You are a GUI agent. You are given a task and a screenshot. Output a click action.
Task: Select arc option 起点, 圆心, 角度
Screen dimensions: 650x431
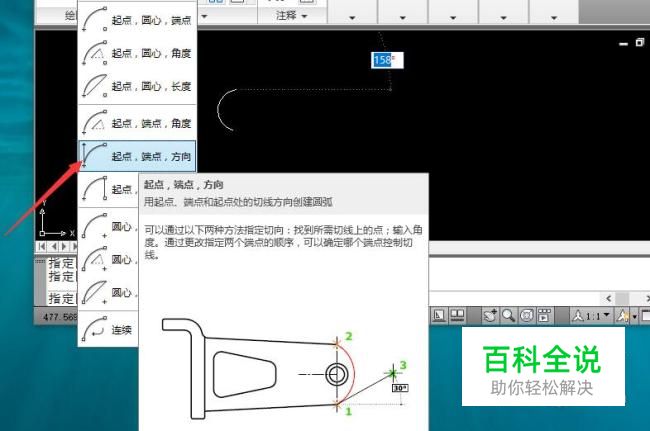[137, 53]
